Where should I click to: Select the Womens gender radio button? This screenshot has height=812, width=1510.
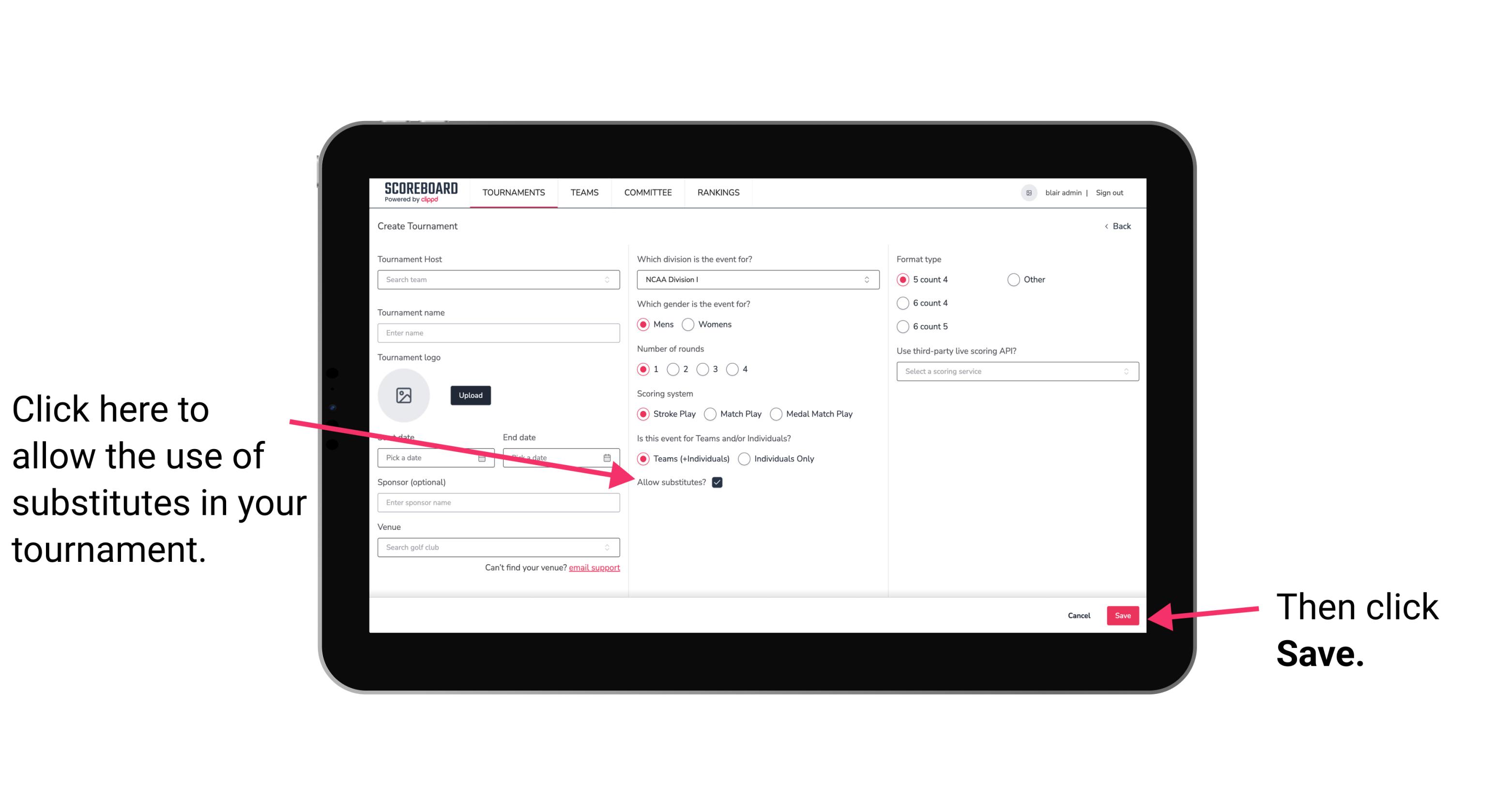coord(688,324)
